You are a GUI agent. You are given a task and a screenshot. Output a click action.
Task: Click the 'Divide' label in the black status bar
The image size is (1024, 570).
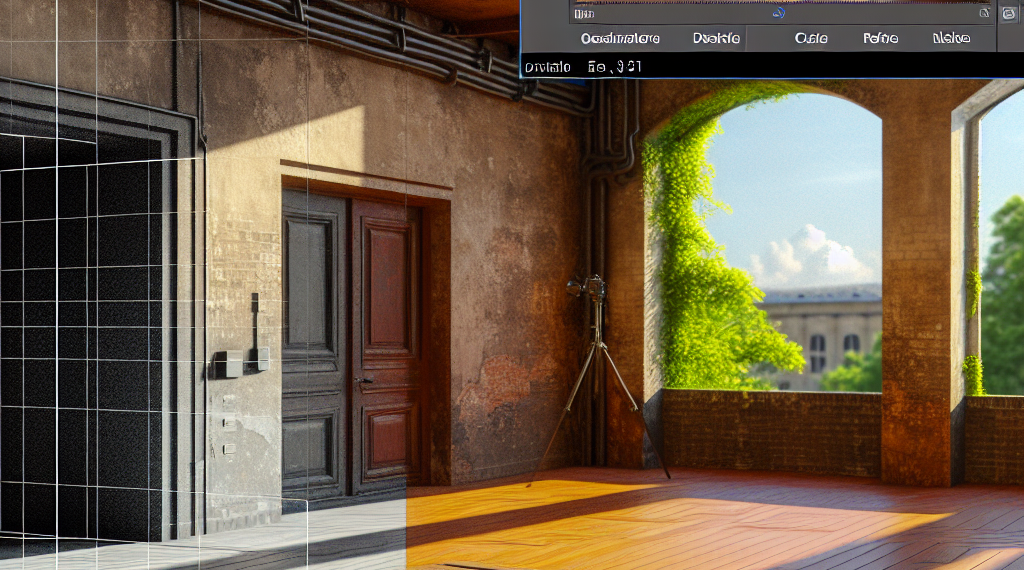(x=548, y=67)
